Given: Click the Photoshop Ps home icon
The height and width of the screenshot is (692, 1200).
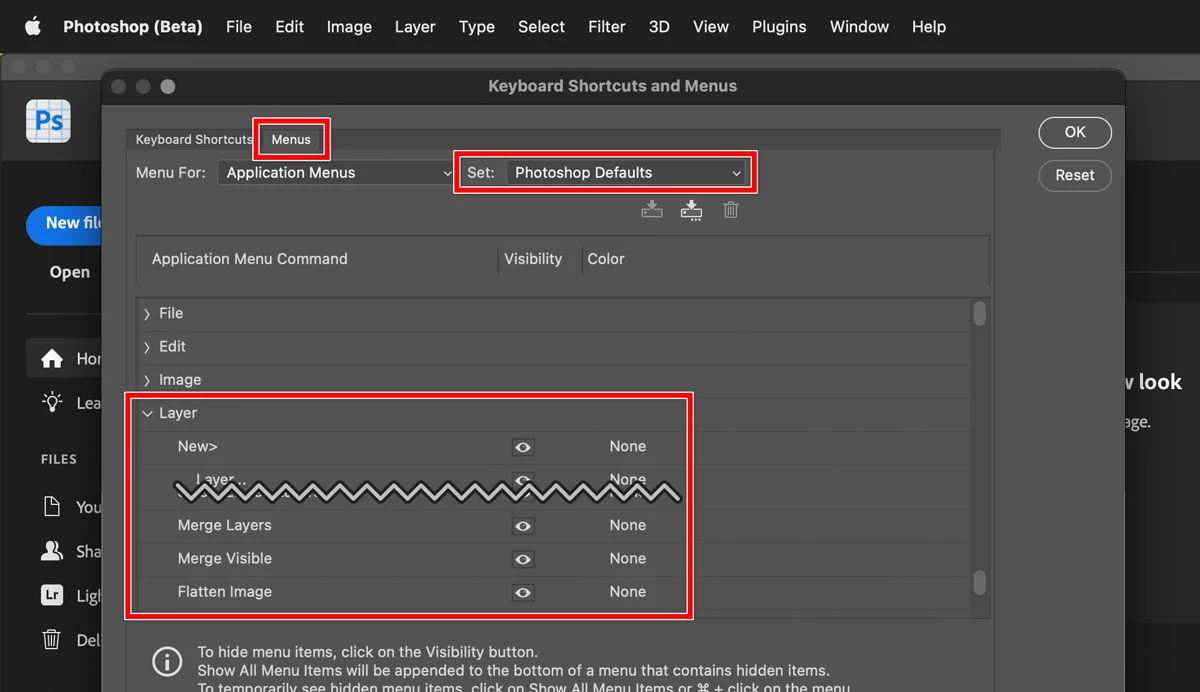Looking at the screenshot, I should [48, 121].
